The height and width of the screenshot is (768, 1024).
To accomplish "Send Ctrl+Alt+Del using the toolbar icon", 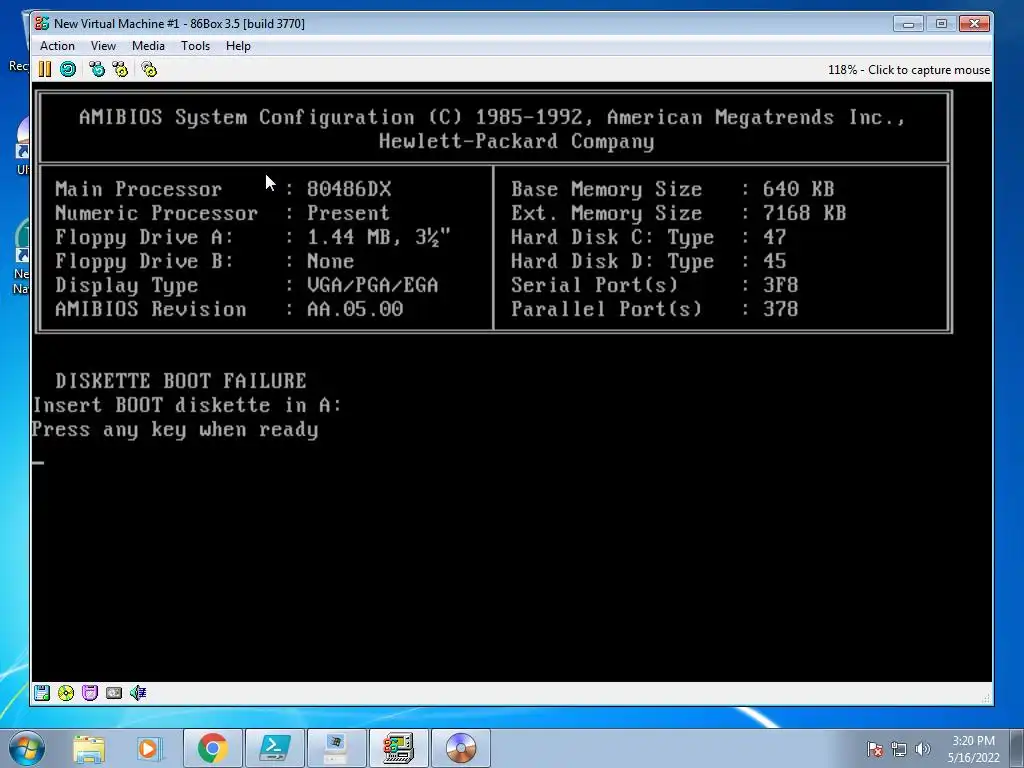I will pyautogui.click(x=97, y=69).
